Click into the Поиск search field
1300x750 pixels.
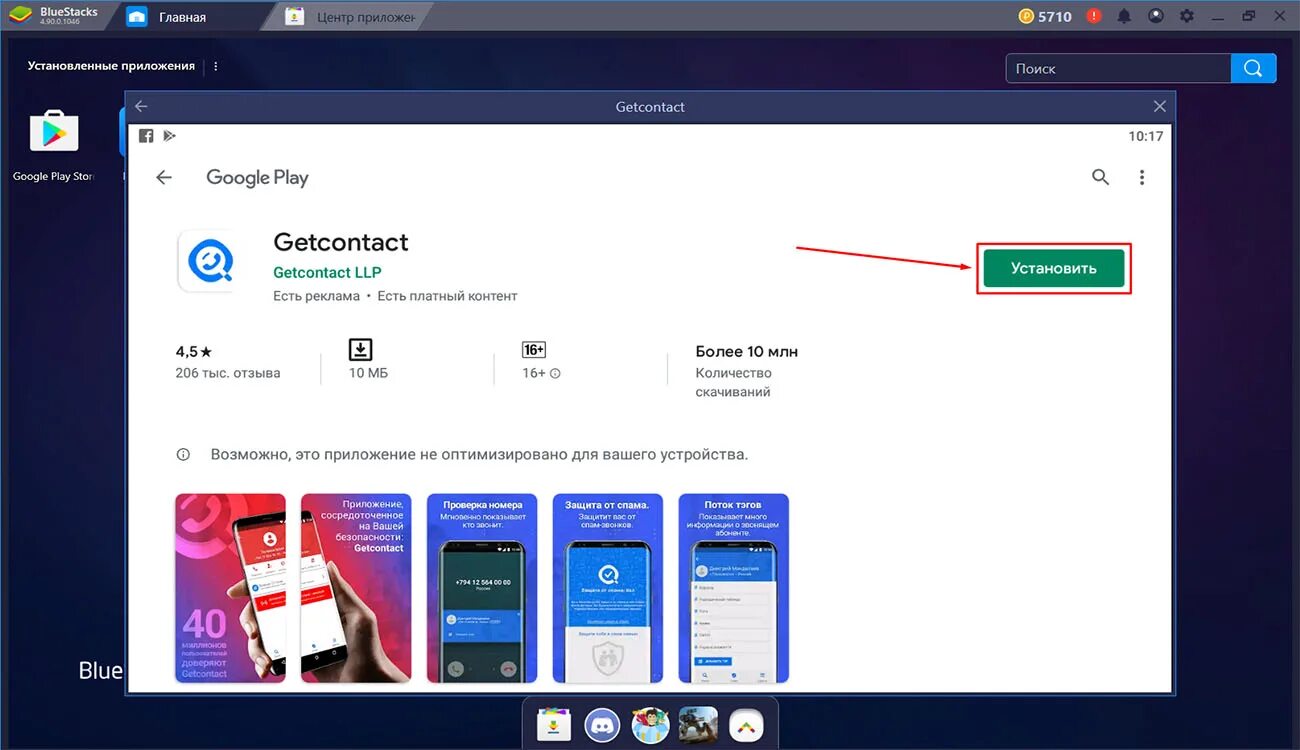pos(1118,68)
